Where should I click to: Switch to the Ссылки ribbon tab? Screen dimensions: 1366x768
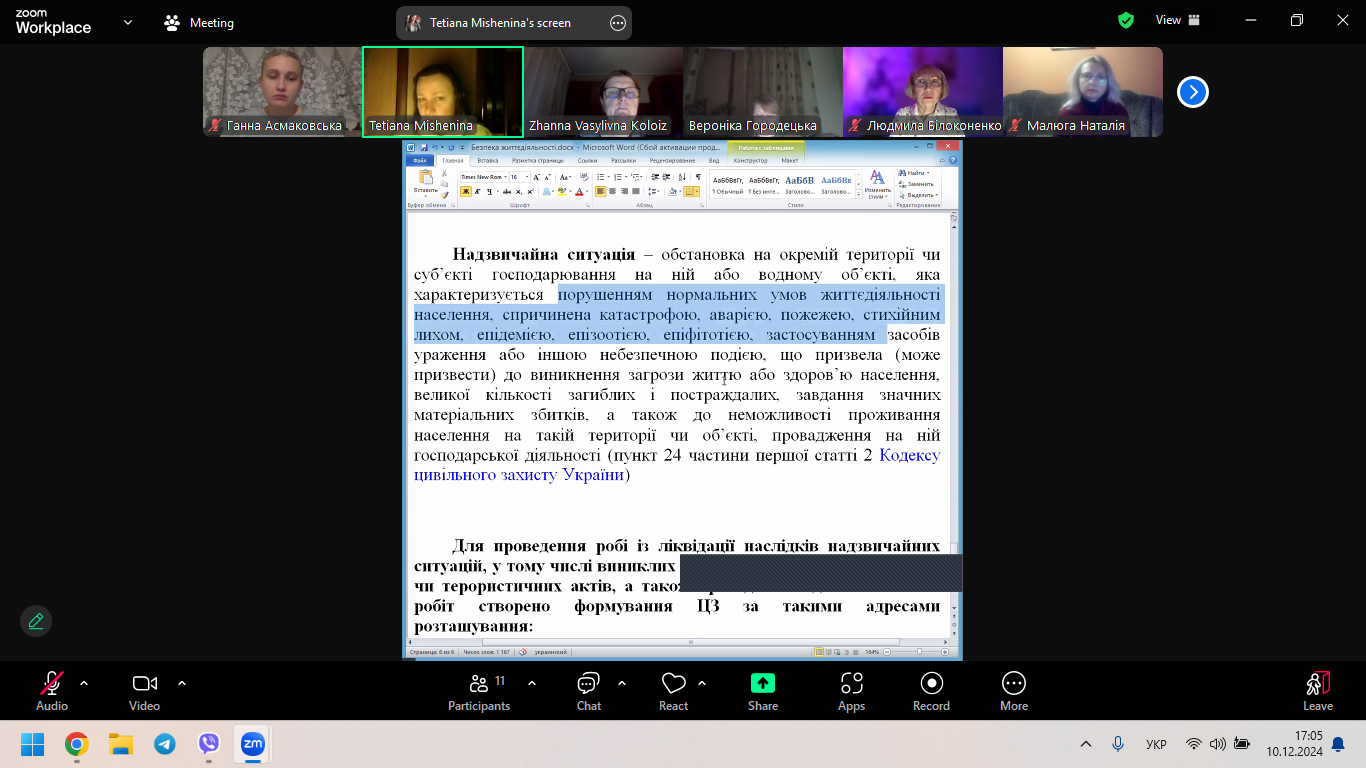(x=587, y=160)
